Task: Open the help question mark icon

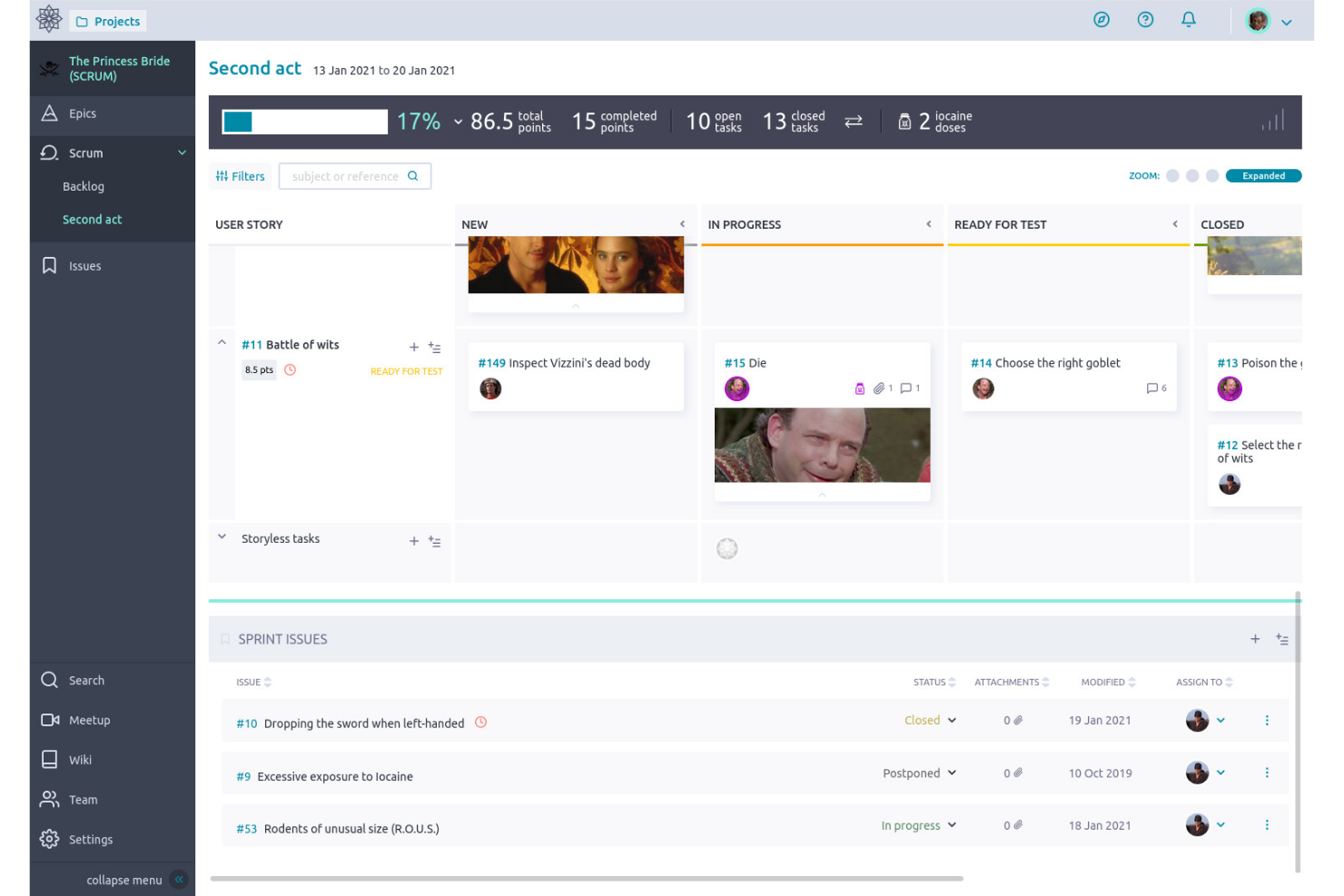Action: click(1145, 19)
